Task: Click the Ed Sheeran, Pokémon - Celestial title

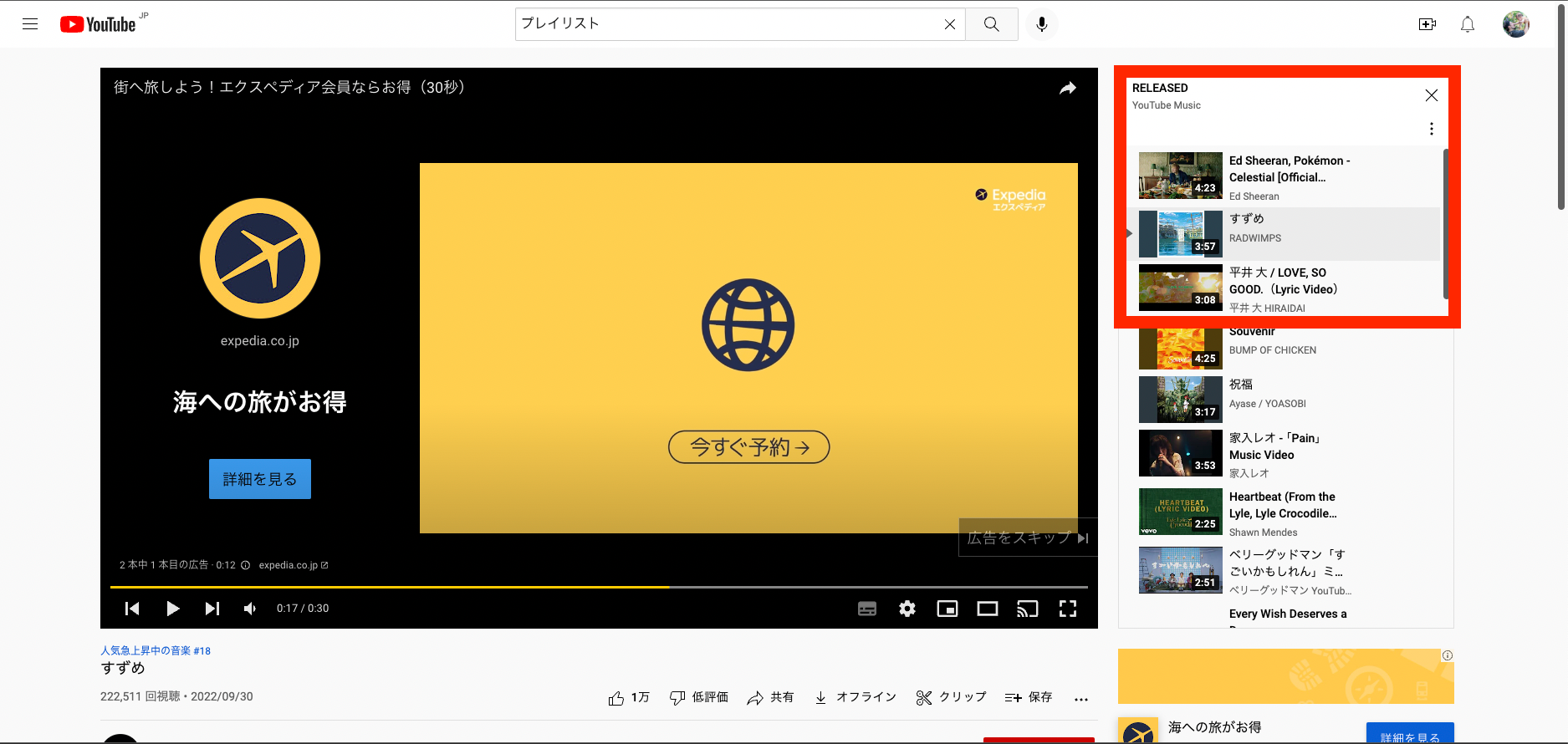Action: 1290,169
